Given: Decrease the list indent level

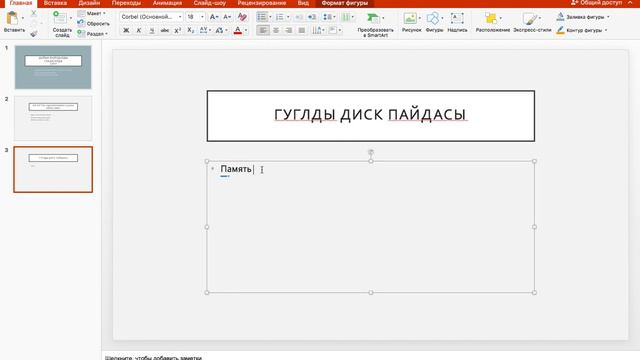Looking at the screenshot, I should coord(299,17).
